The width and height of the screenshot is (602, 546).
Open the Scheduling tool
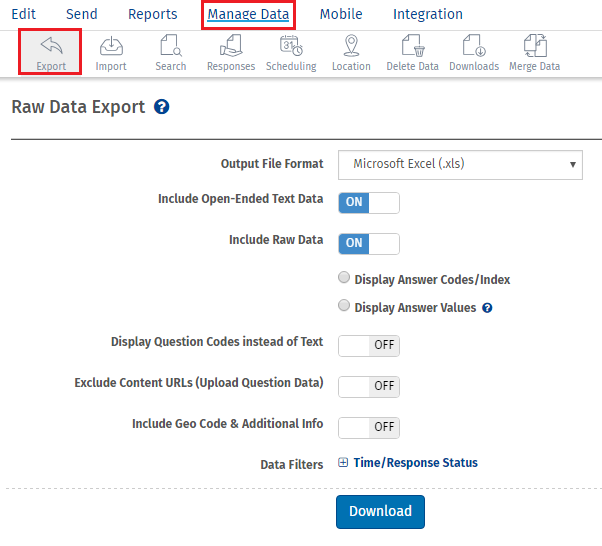(291, 53)
